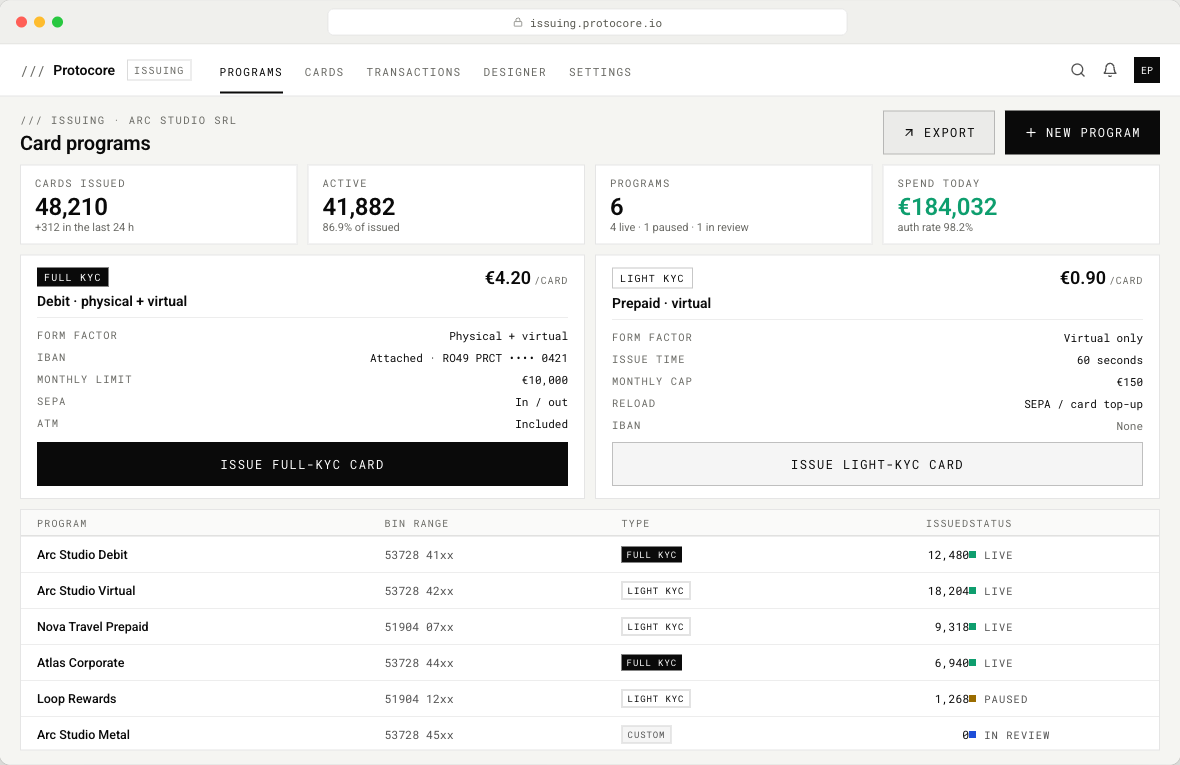Sort by the Type column header
1180x765 pixels.
pos(635,524)
